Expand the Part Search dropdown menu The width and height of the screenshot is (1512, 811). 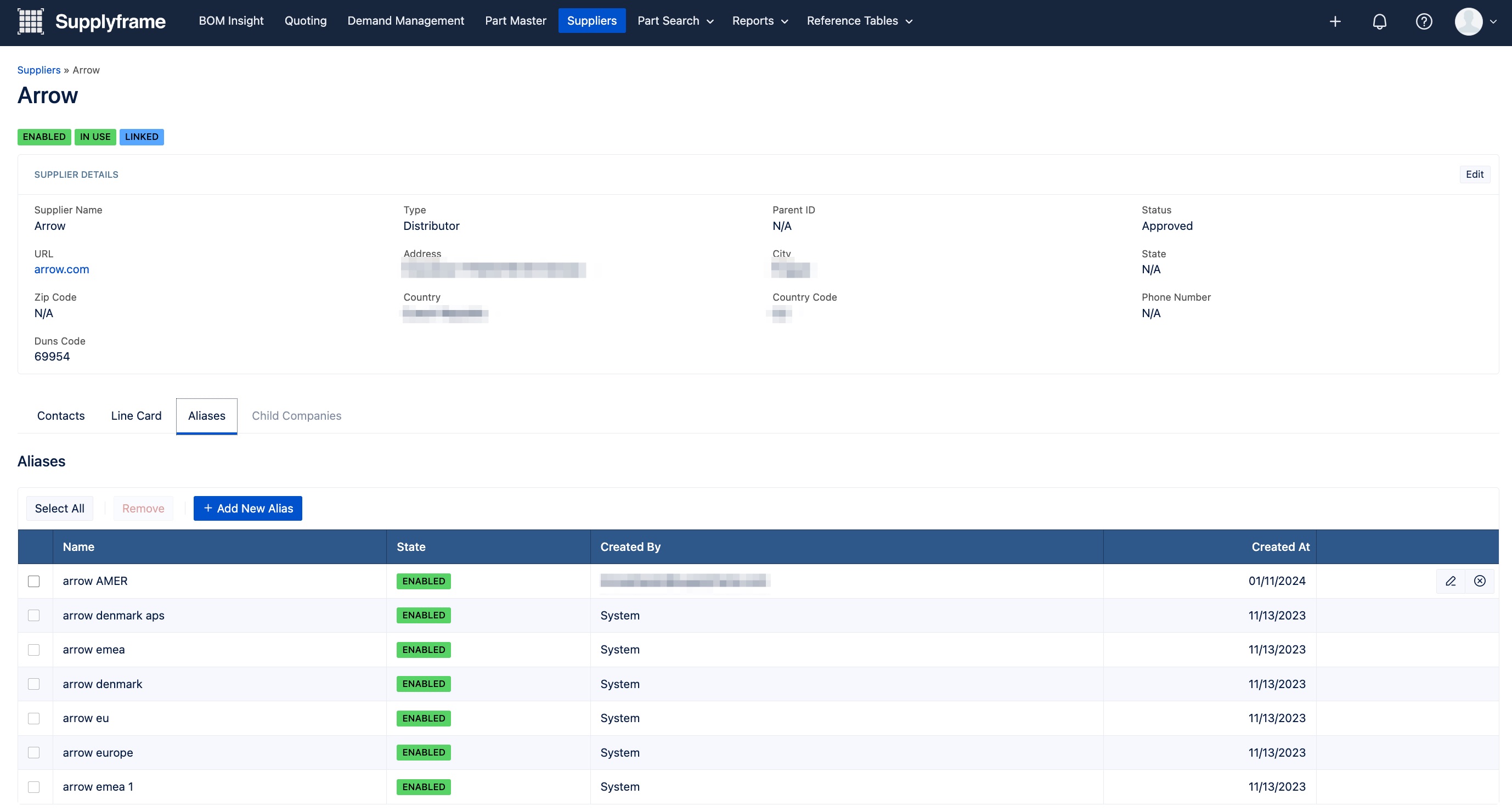[675, 21]
